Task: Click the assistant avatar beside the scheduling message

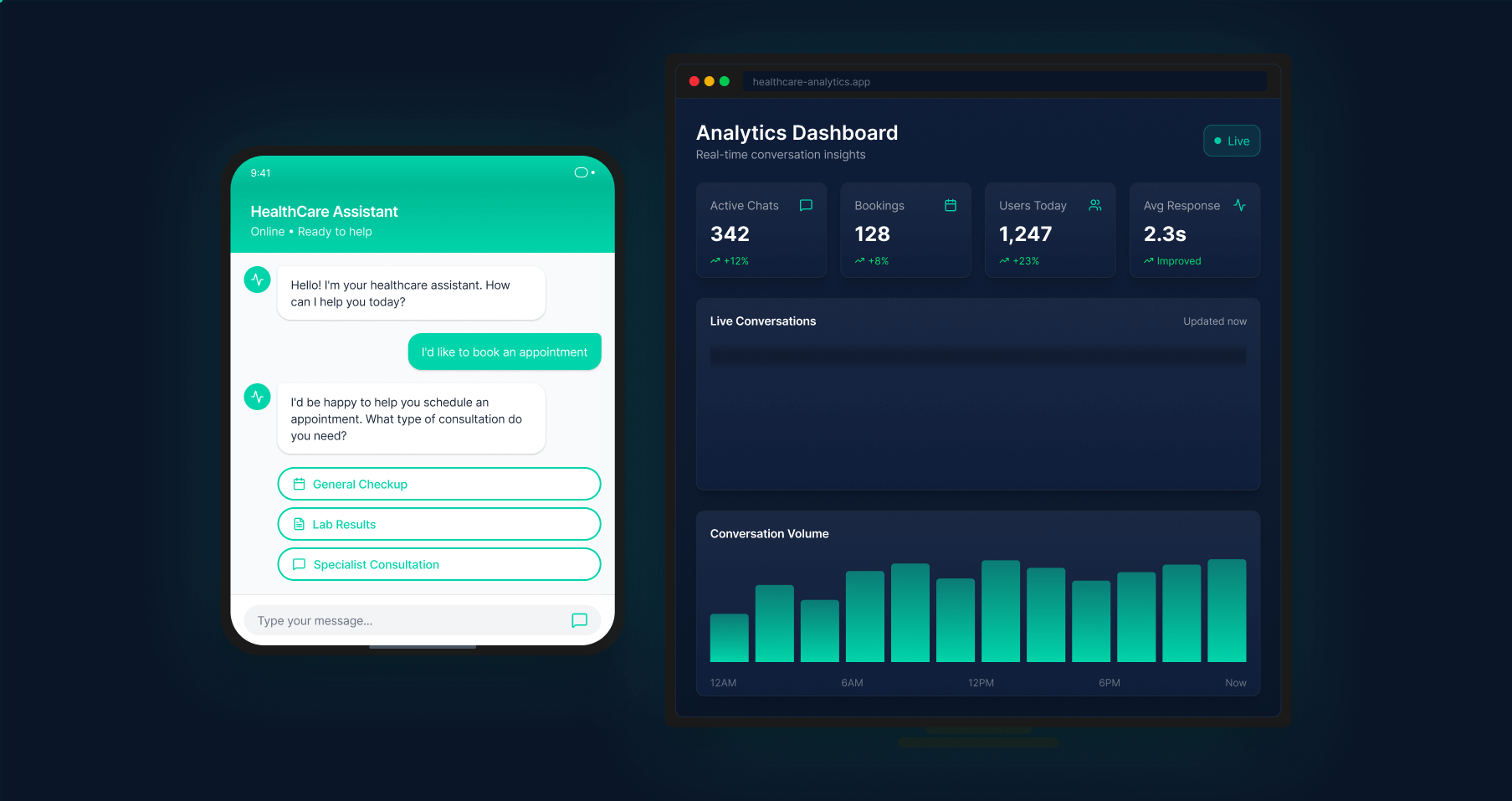Action: tap(257, 397)
